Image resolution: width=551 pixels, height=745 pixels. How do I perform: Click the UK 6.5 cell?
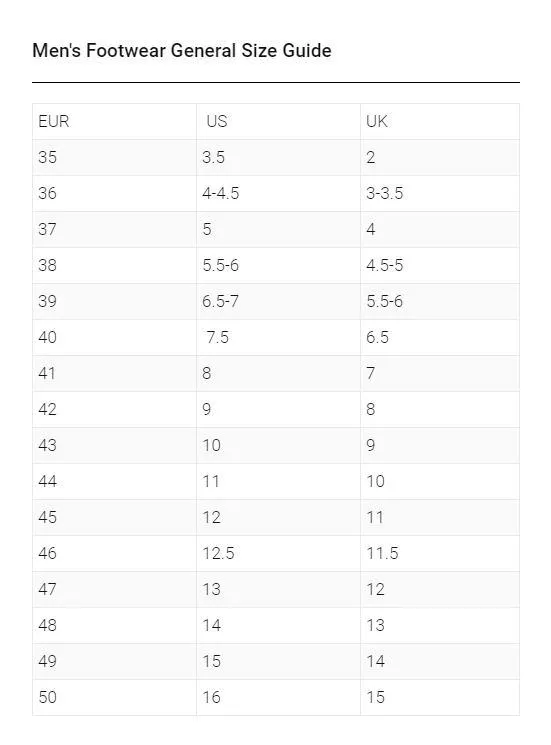[x=440, y=337]
